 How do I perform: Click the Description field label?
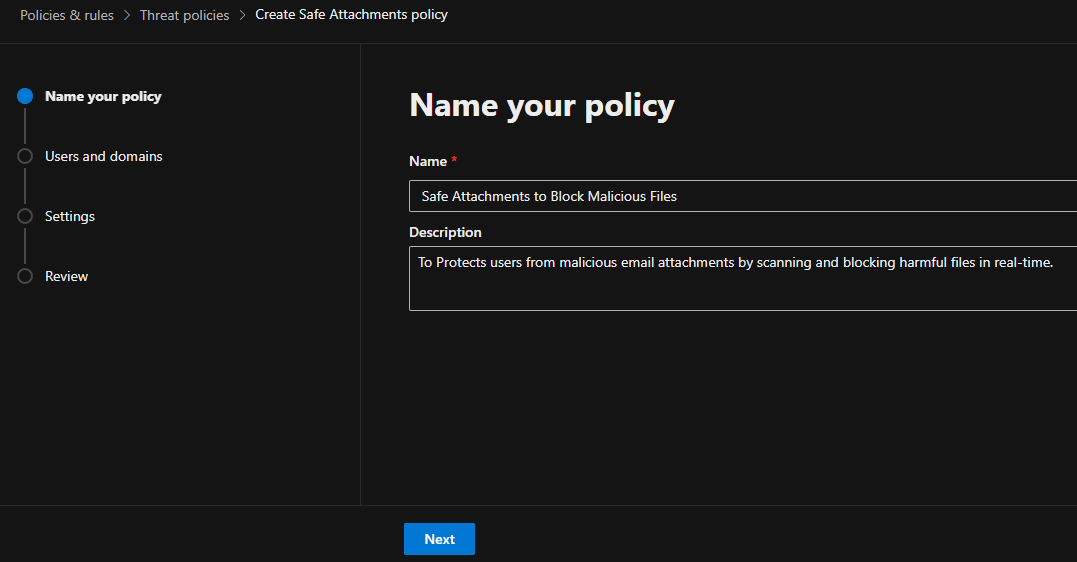(445, 232)
